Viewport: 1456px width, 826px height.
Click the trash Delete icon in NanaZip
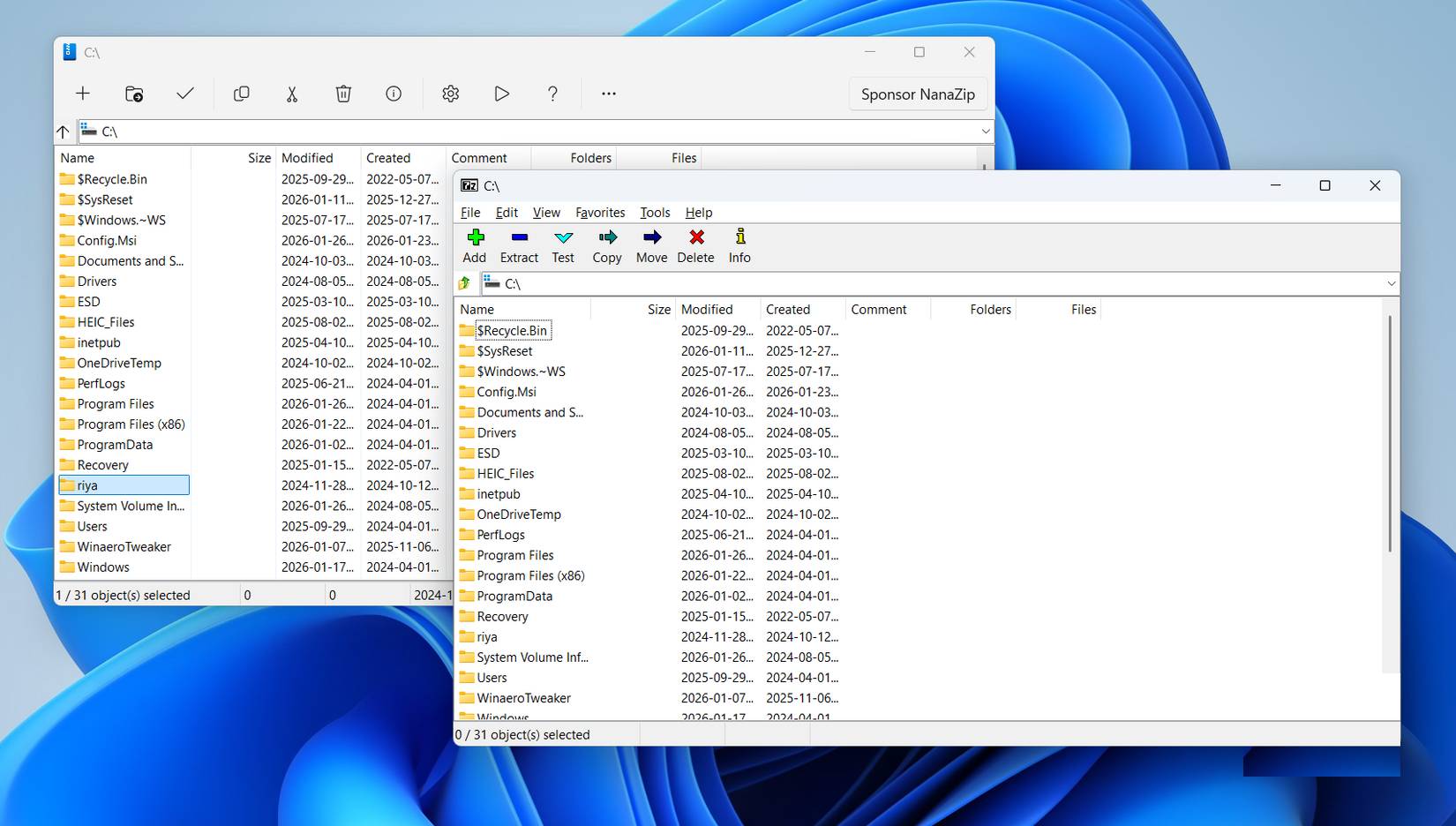point(342,94)
